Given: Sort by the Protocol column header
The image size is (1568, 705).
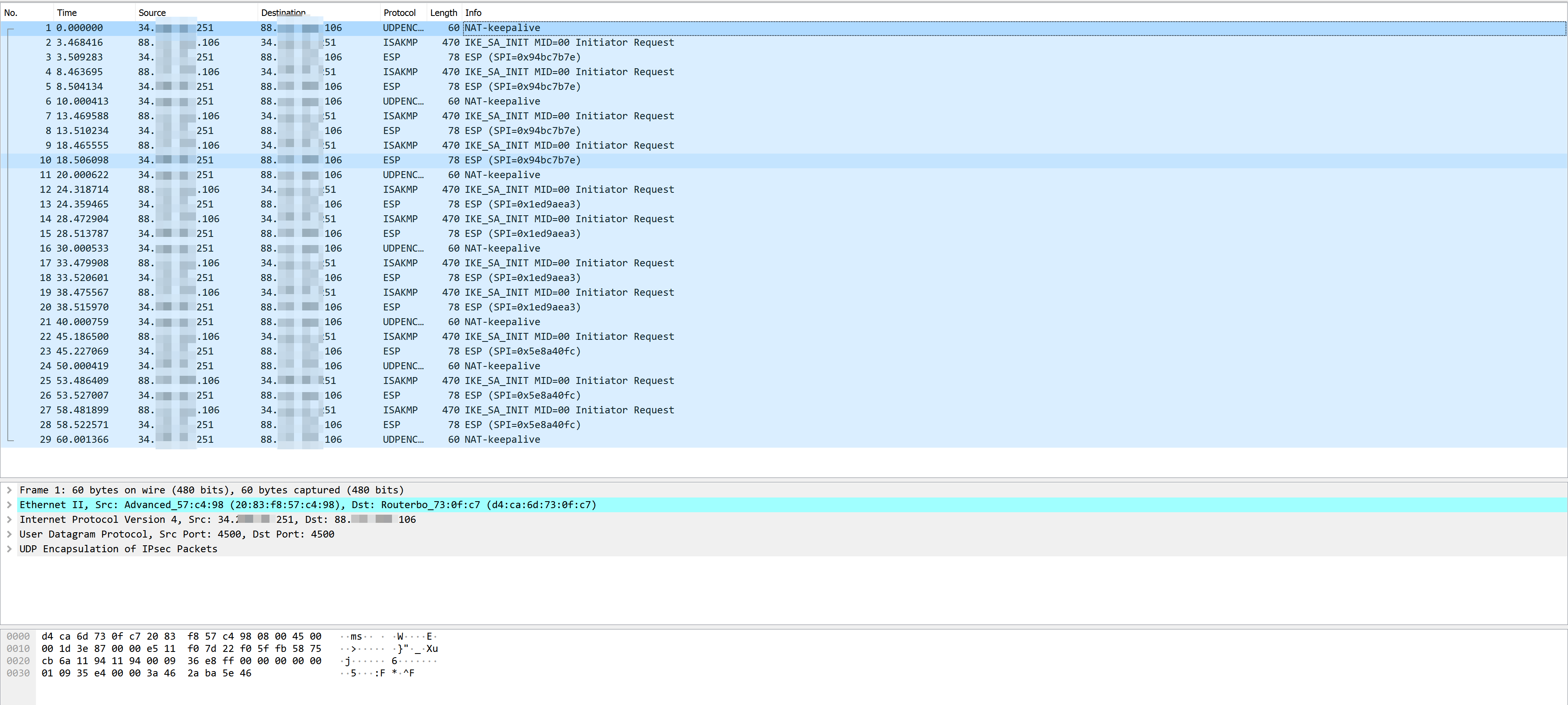Looking at the screenshot, I should point(401,12).
